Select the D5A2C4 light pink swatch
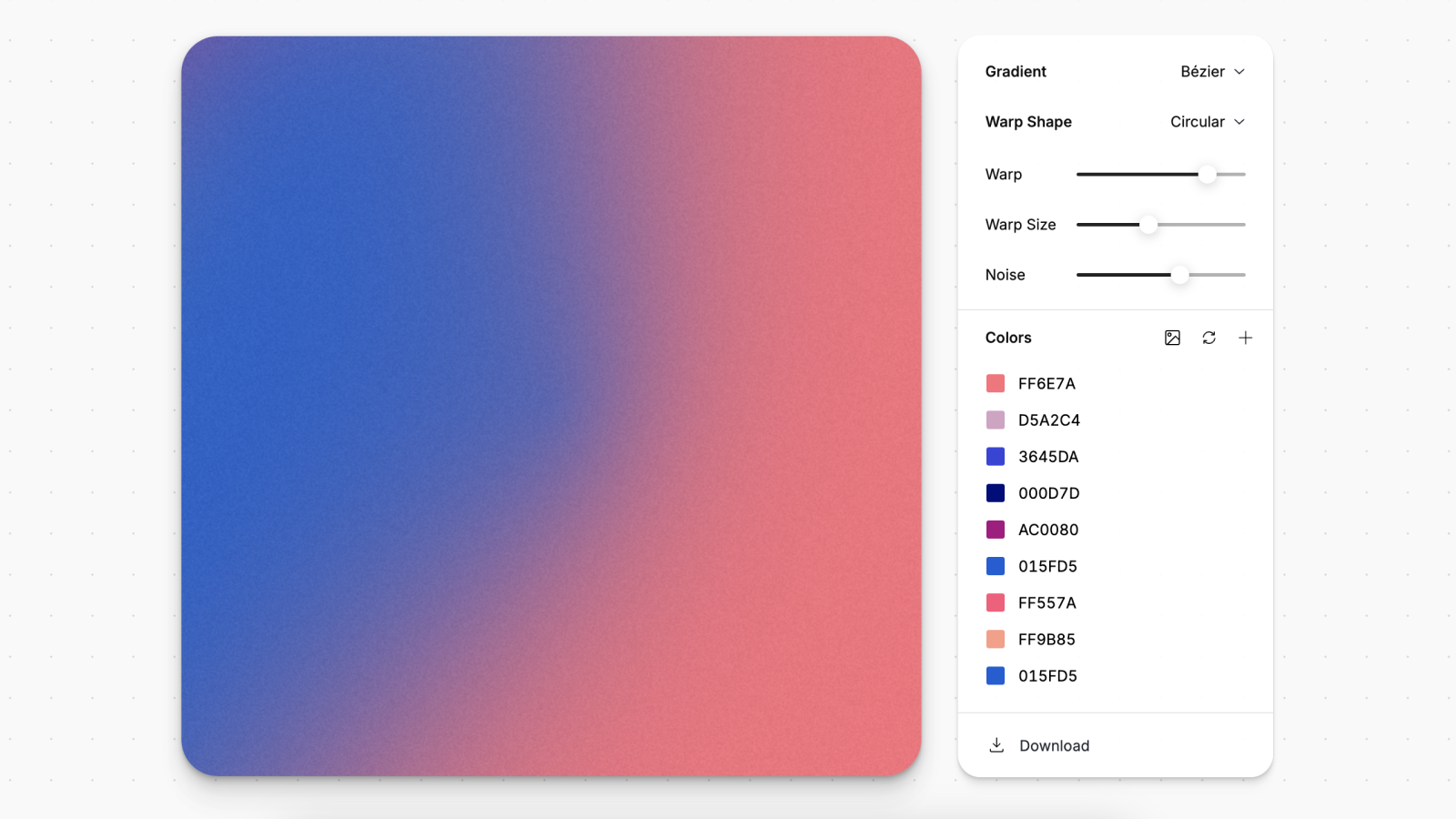 point(996,420)
